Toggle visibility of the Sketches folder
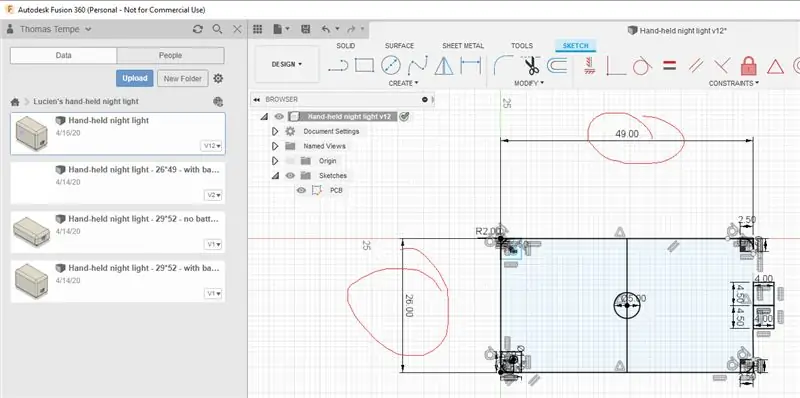 pyautogui.click(x=290, y=176)
